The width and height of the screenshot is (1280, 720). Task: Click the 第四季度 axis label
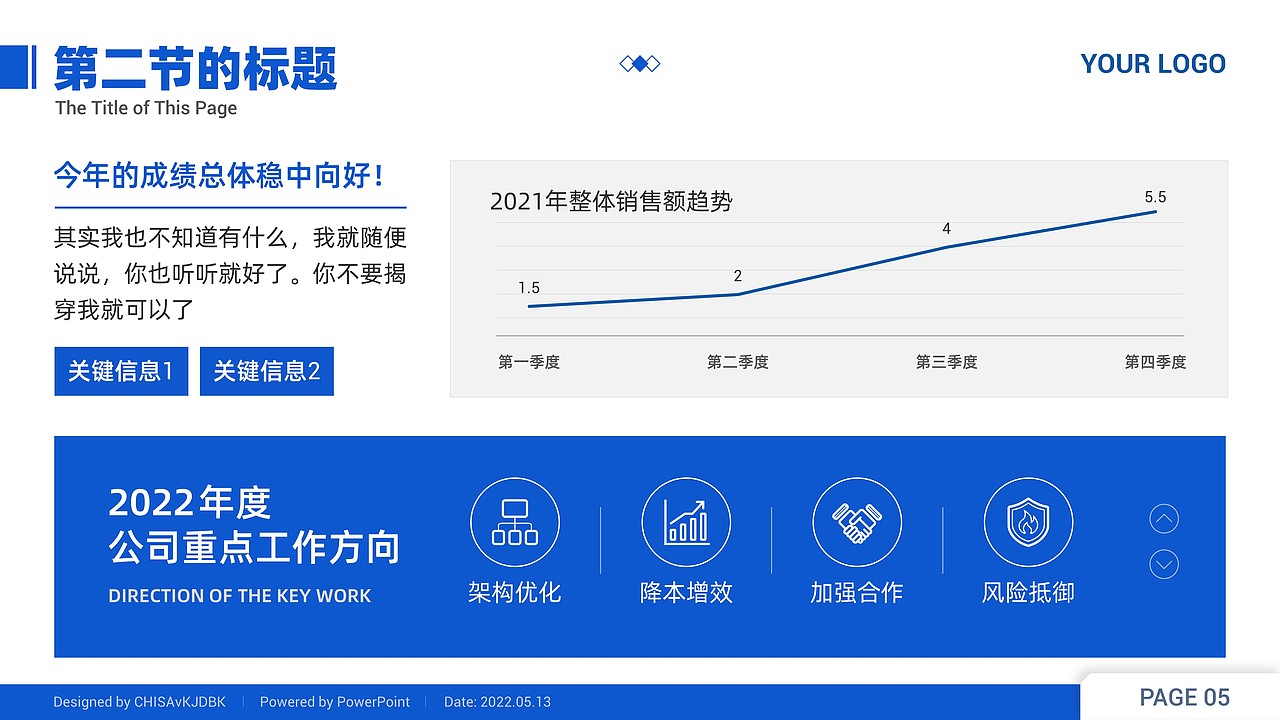pos(1155,362)
